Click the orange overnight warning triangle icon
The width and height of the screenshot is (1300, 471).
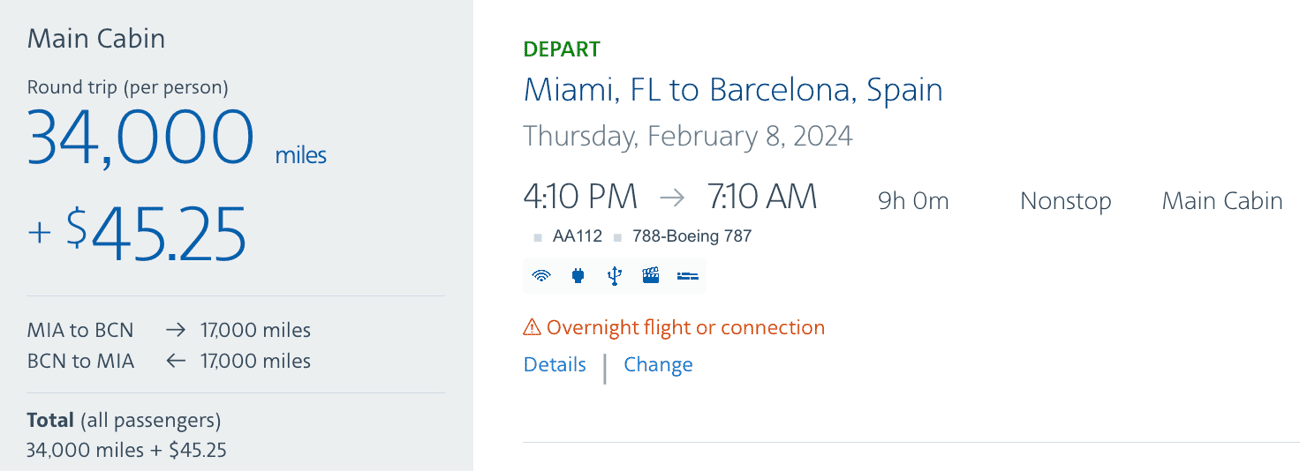[x=532, y=327]
